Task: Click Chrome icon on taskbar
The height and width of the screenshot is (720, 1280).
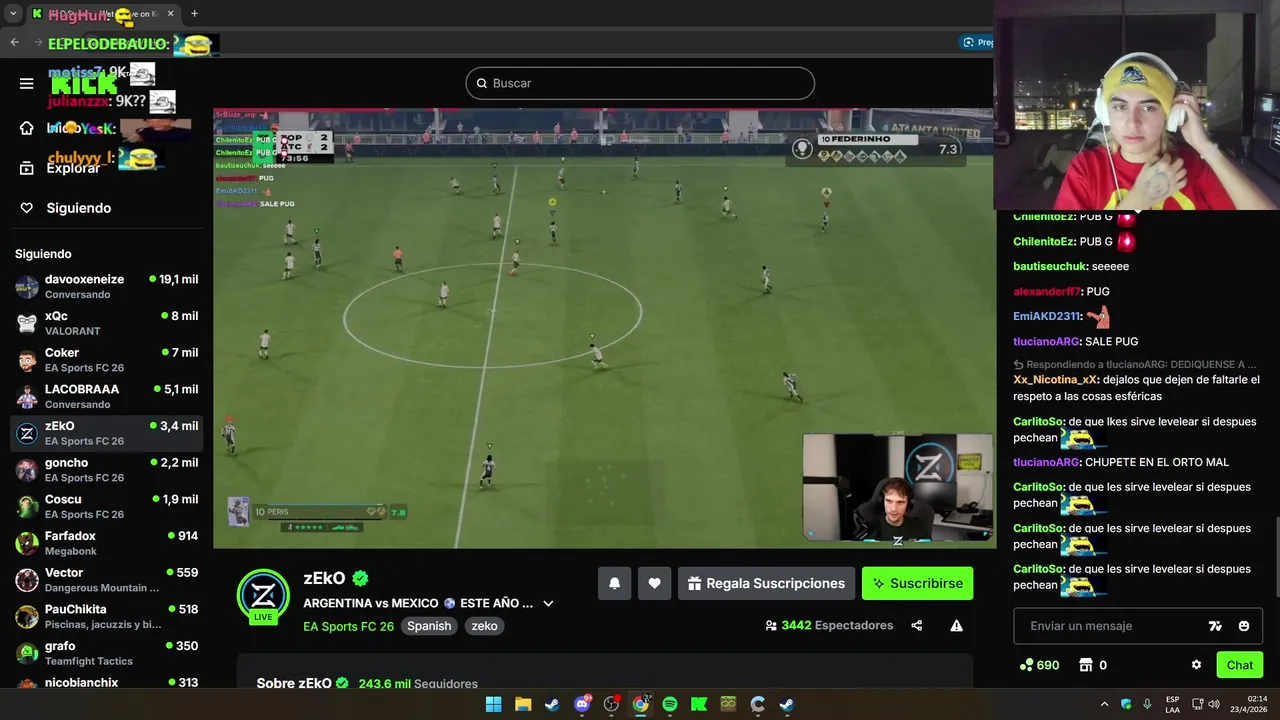Action: click(640, 704)
